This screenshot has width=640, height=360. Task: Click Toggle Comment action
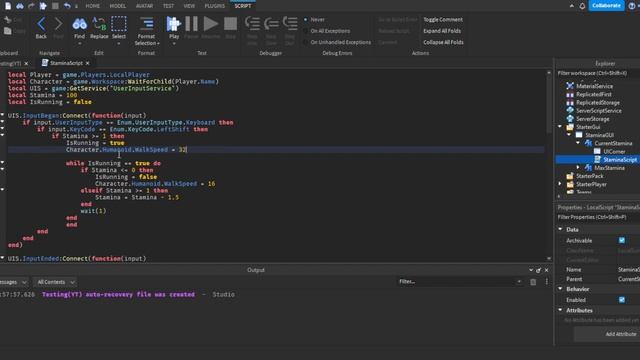tap(443, 20)
